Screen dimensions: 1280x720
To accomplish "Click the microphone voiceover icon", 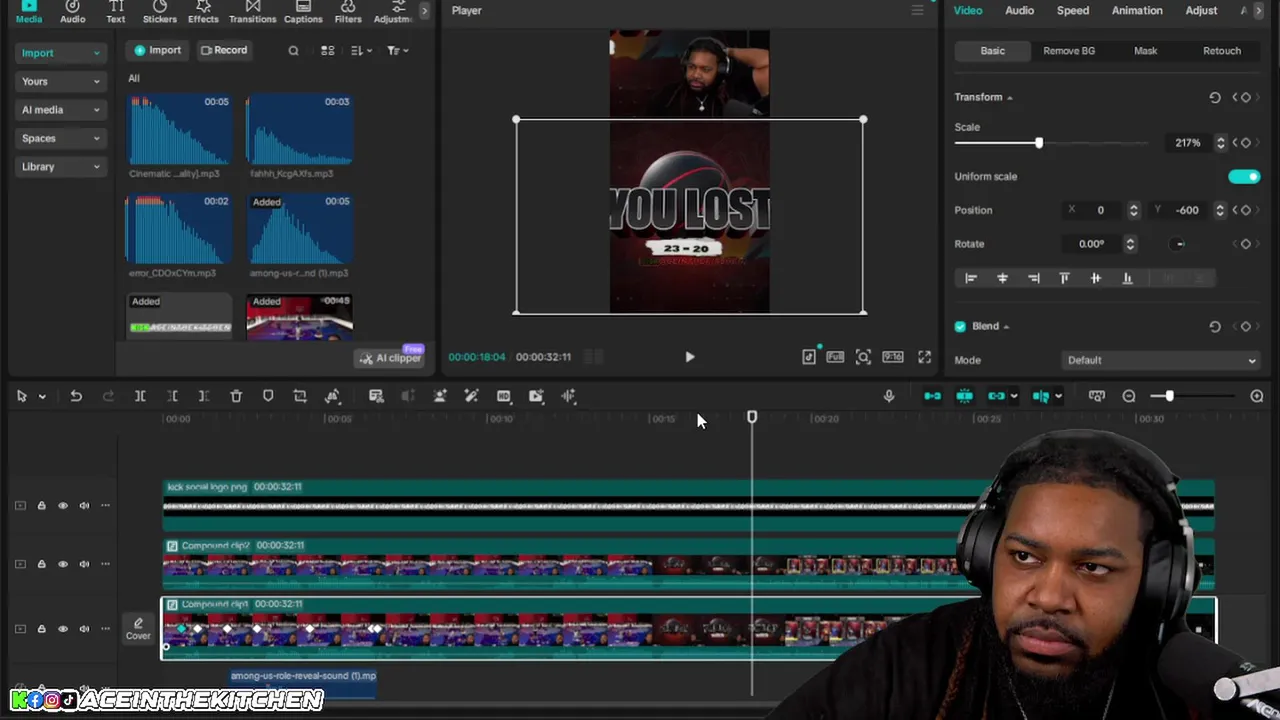I will click(889, 396).
